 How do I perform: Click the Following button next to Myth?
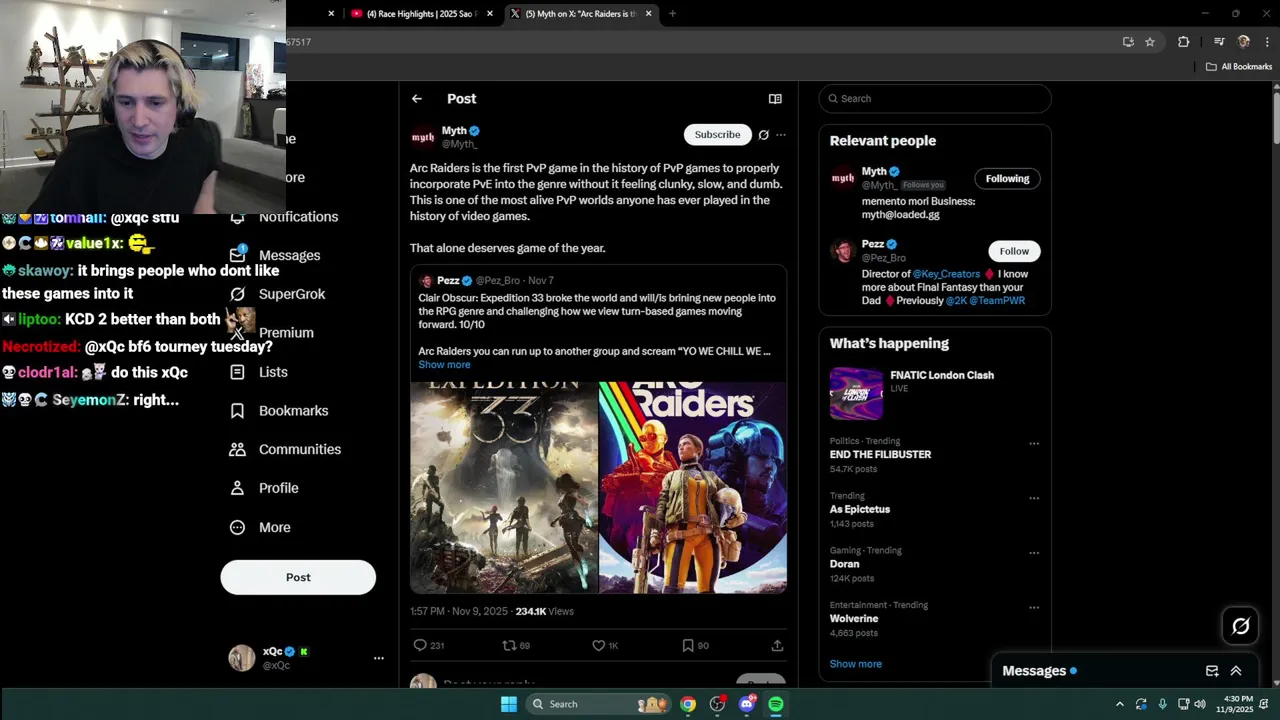coord(1007,179)
